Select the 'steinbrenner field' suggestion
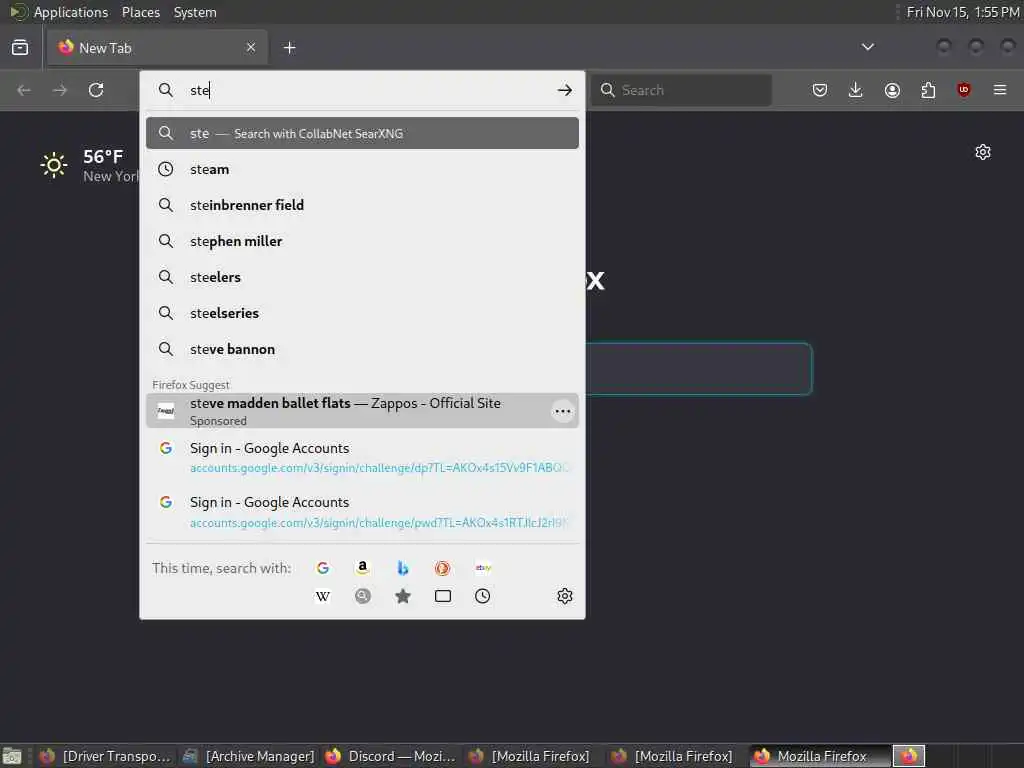1024x768 pixels. 362,205
